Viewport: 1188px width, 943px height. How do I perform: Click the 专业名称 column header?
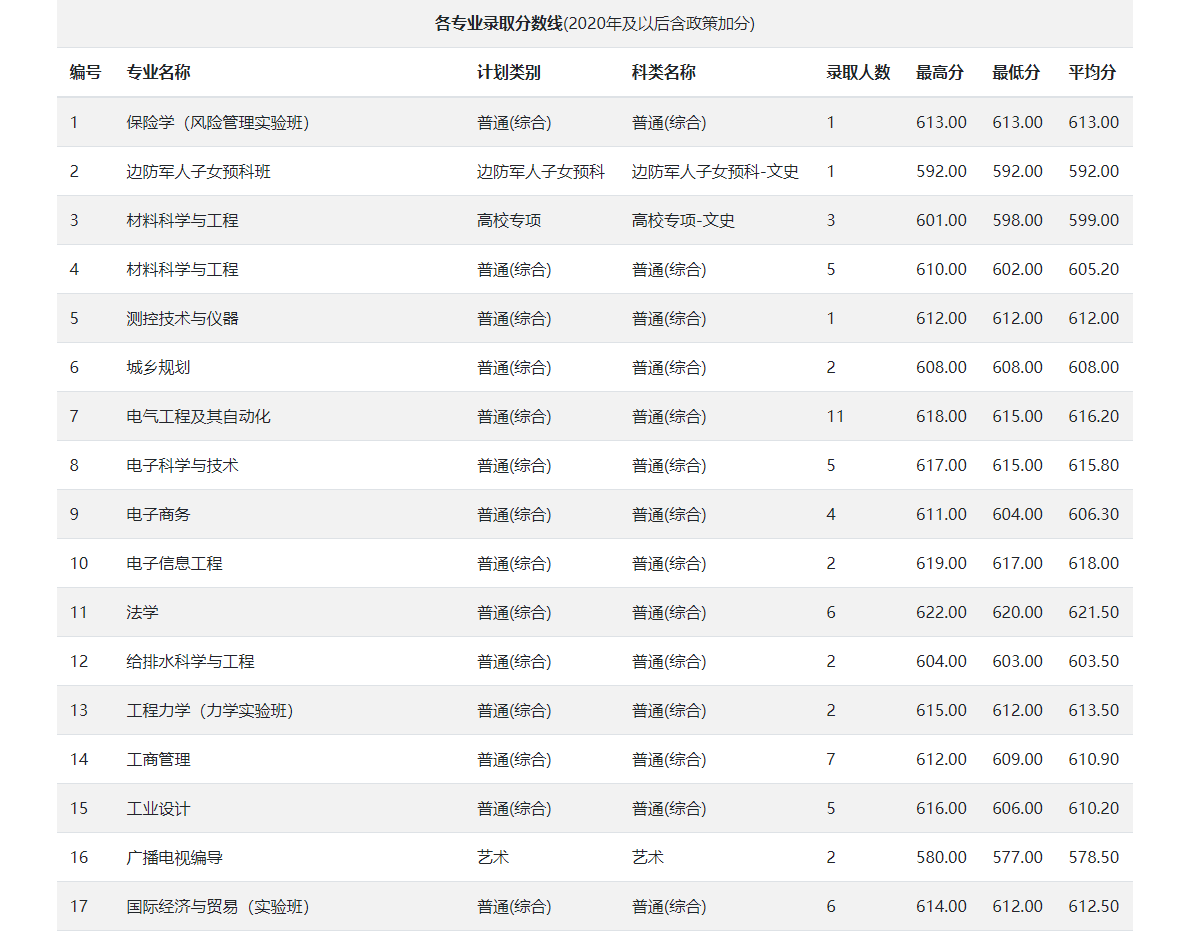pos(158,73)
